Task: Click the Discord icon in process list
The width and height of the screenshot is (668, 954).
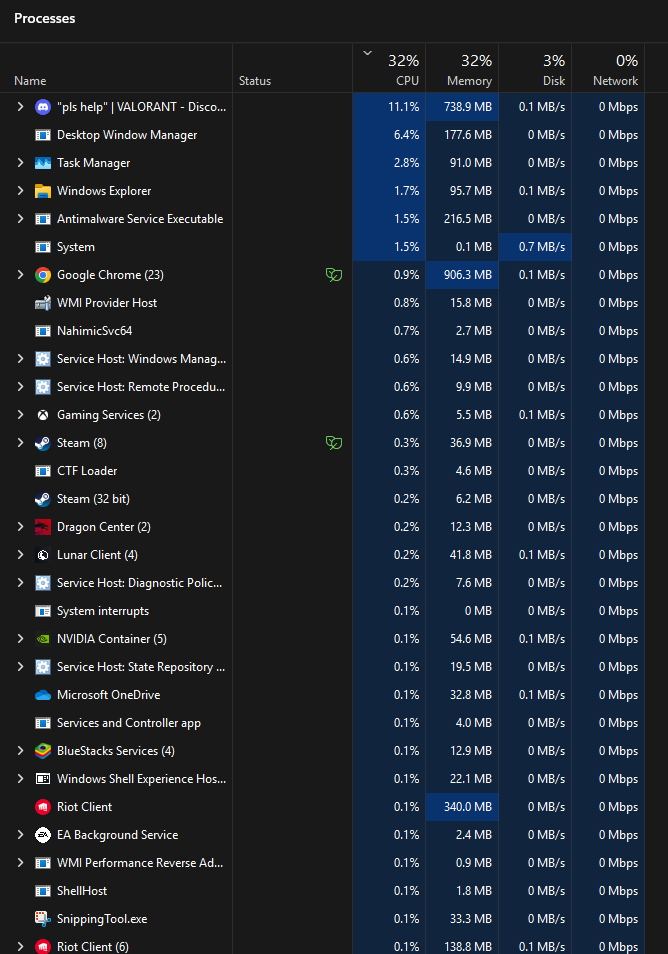Action: [43, 107]
